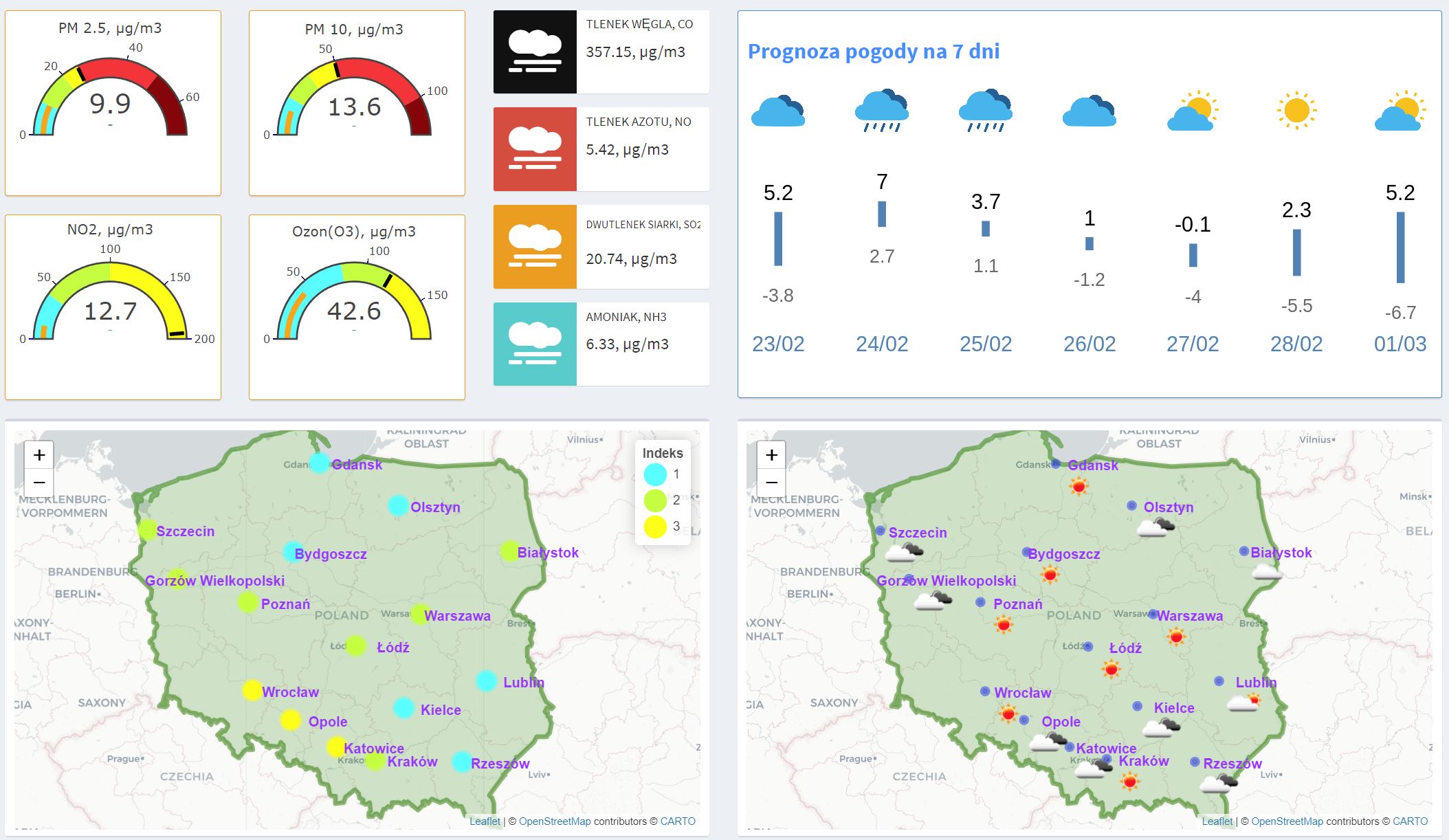The height and width of the screenshot is (840, 1449).
Task: Click the cloud icon under Białystok
Action: (x=1267, y=572)
